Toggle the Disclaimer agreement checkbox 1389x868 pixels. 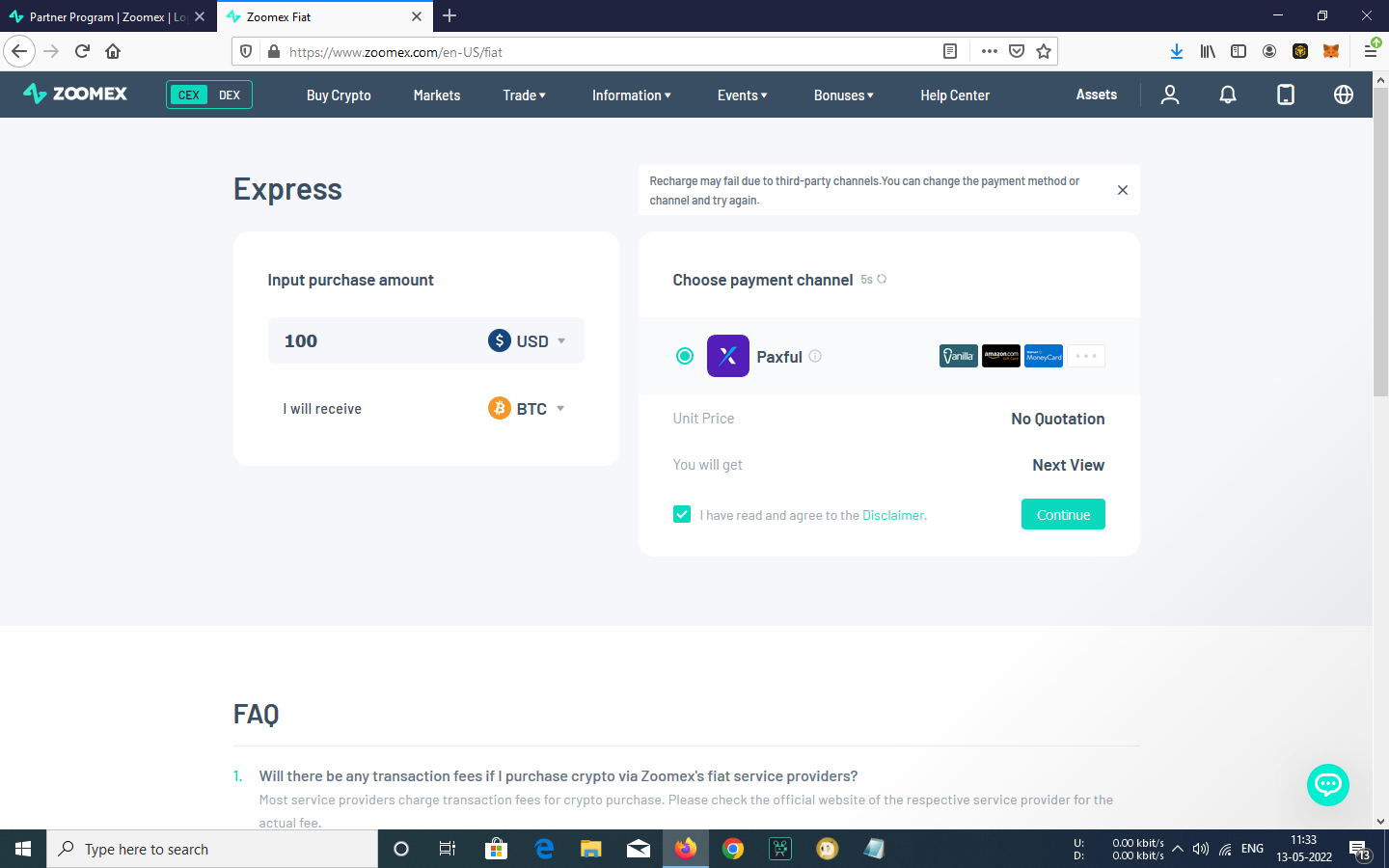682,514
